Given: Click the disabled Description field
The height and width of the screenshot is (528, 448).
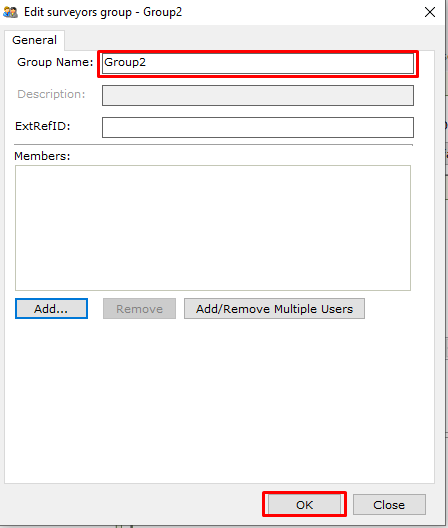Looking at the screenshot, I should pos(258,95).
